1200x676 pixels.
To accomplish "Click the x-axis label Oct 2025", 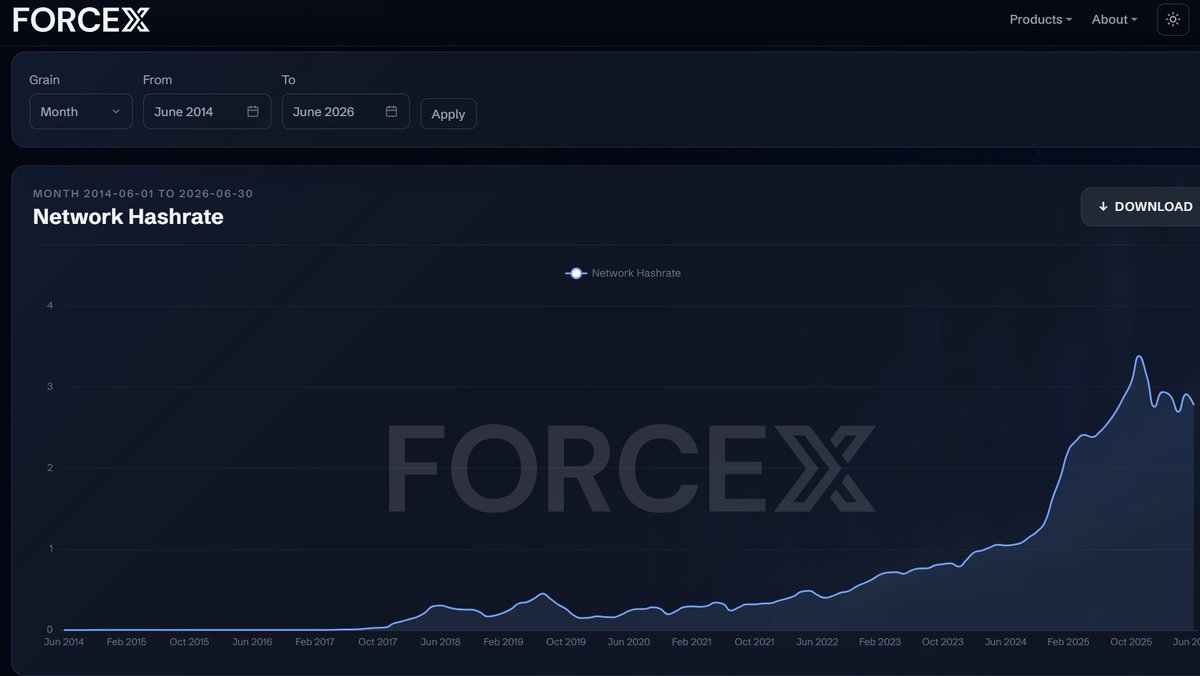I will pos(1132,642).
